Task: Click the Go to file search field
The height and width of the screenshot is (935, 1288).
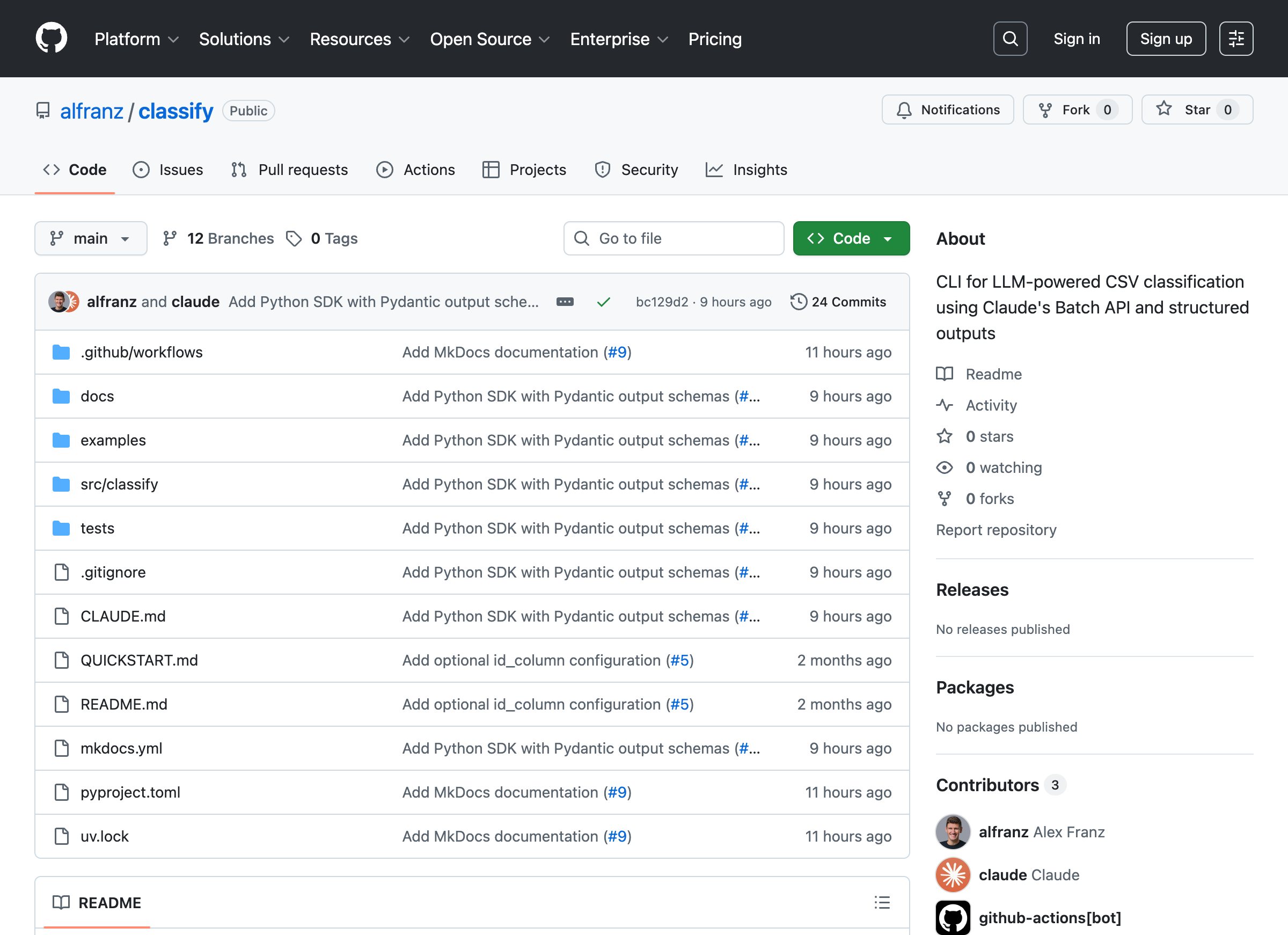Action: (674, 238)
